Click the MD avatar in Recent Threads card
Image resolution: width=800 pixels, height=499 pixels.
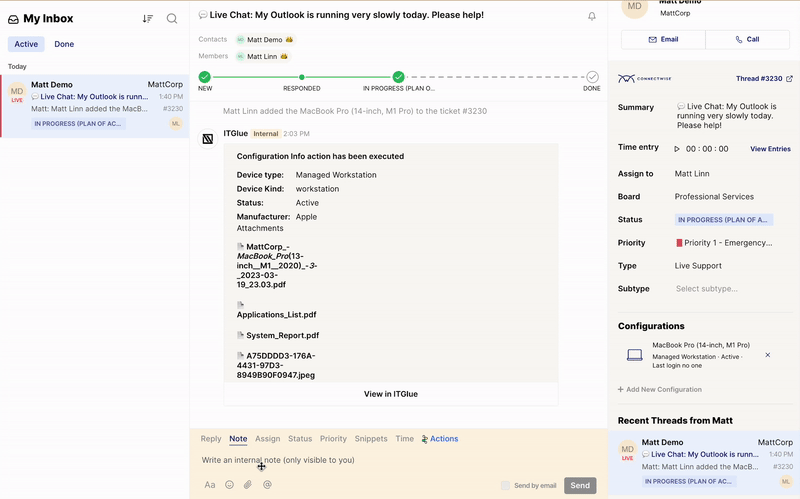click(628, 451)
